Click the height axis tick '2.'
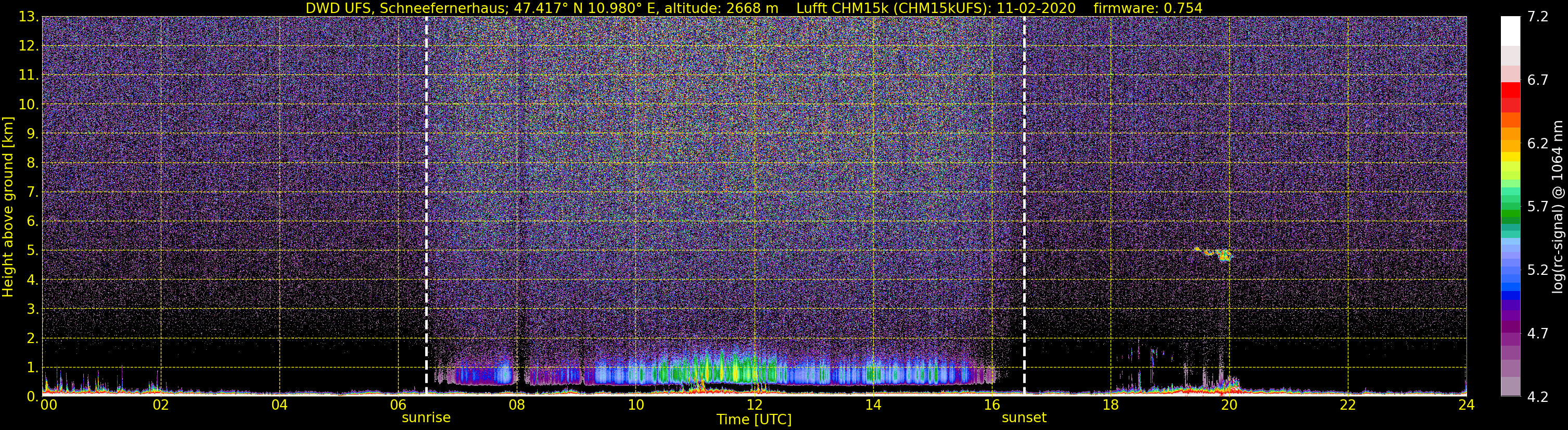 32,339
